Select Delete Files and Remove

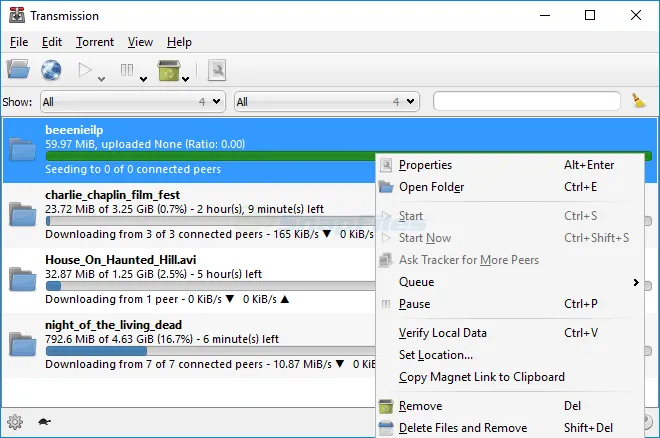pyautogui.click(x=509, y=428)
